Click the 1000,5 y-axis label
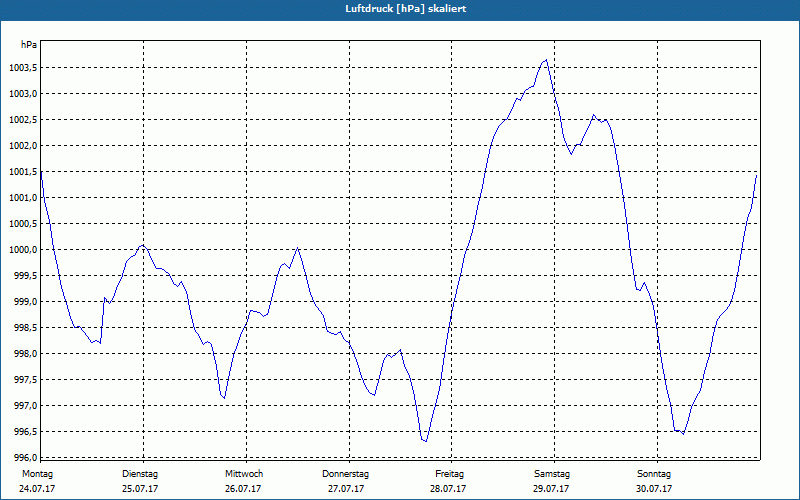The image size is (800, 500). tap(23, 224)
